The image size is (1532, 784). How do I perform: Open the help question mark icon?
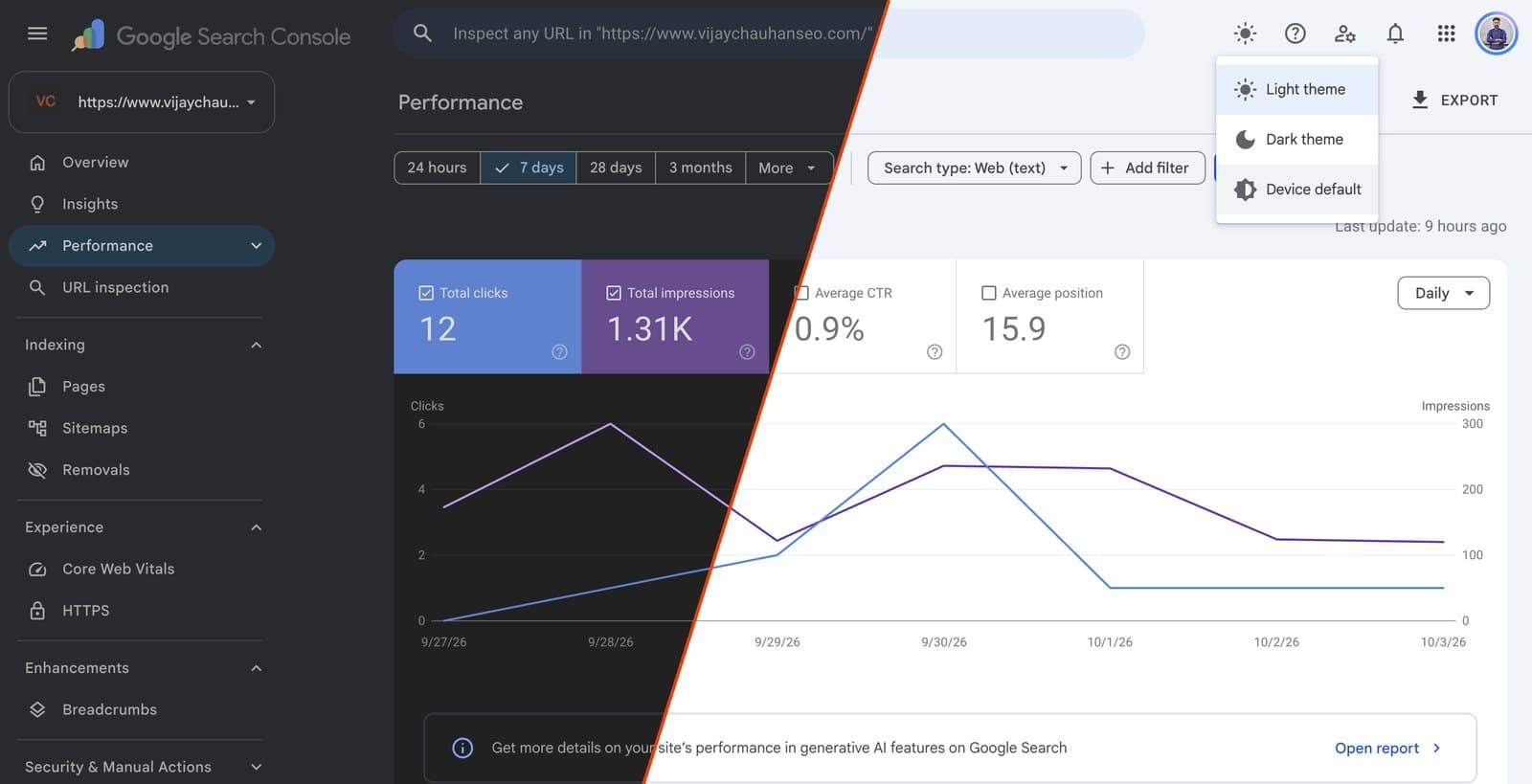[1295, 34]
